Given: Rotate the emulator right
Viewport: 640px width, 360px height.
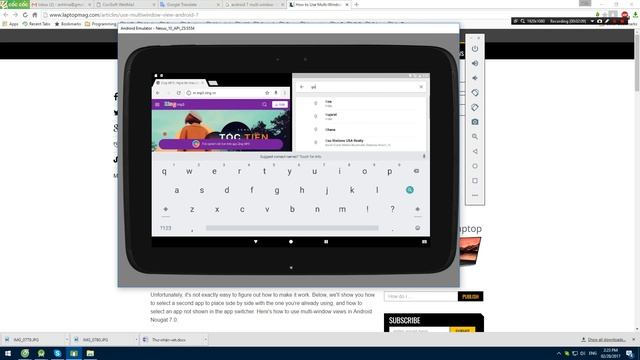Looking at the screenshot, I should [475, 107].
